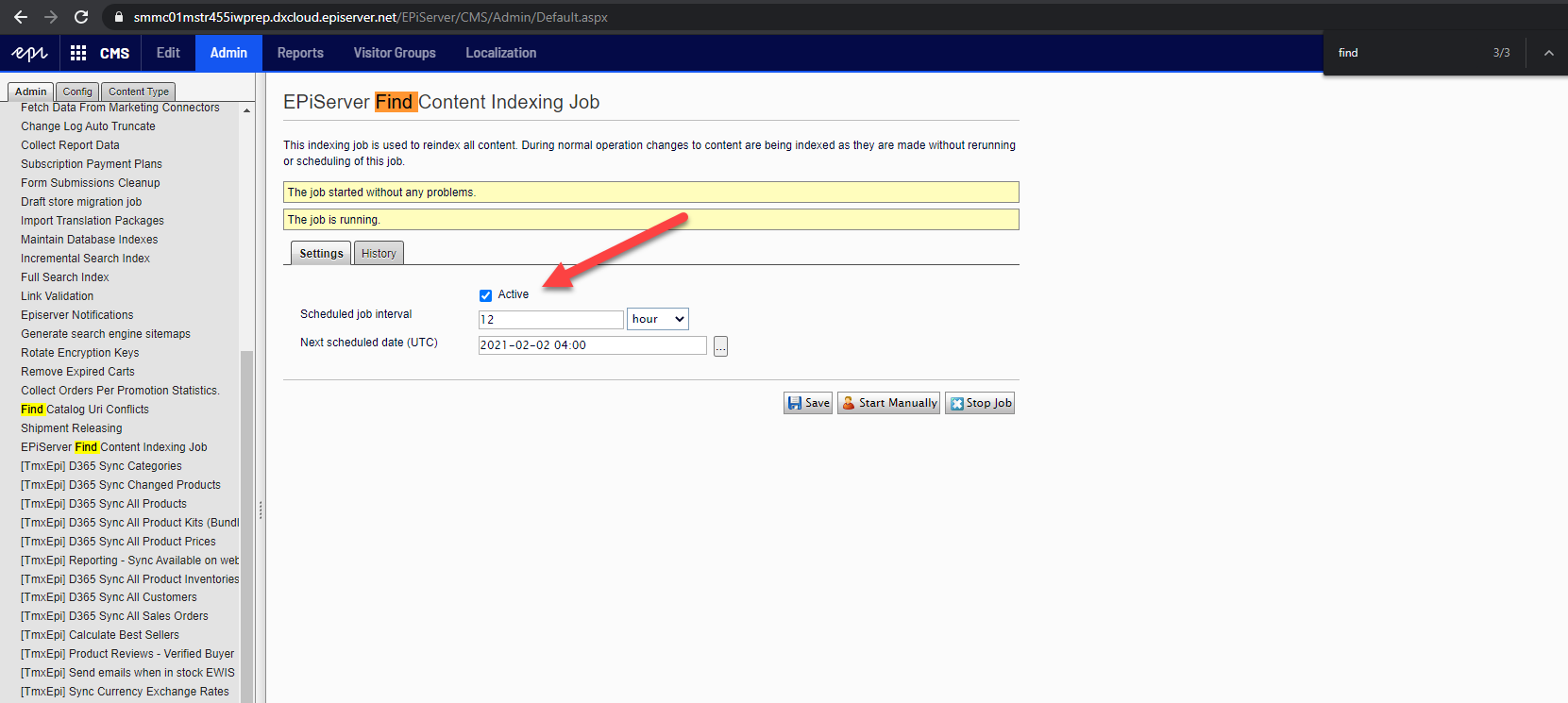This screenshot has height=703, width=1568.
Task: Open Collect Report Data job
Action: tap(70, 145)
